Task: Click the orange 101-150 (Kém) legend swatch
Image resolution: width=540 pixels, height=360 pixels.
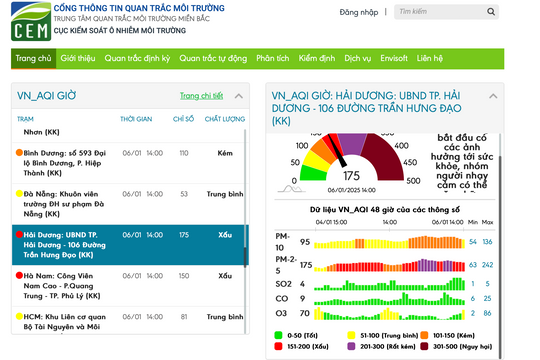Action: (x=424, y=335)
